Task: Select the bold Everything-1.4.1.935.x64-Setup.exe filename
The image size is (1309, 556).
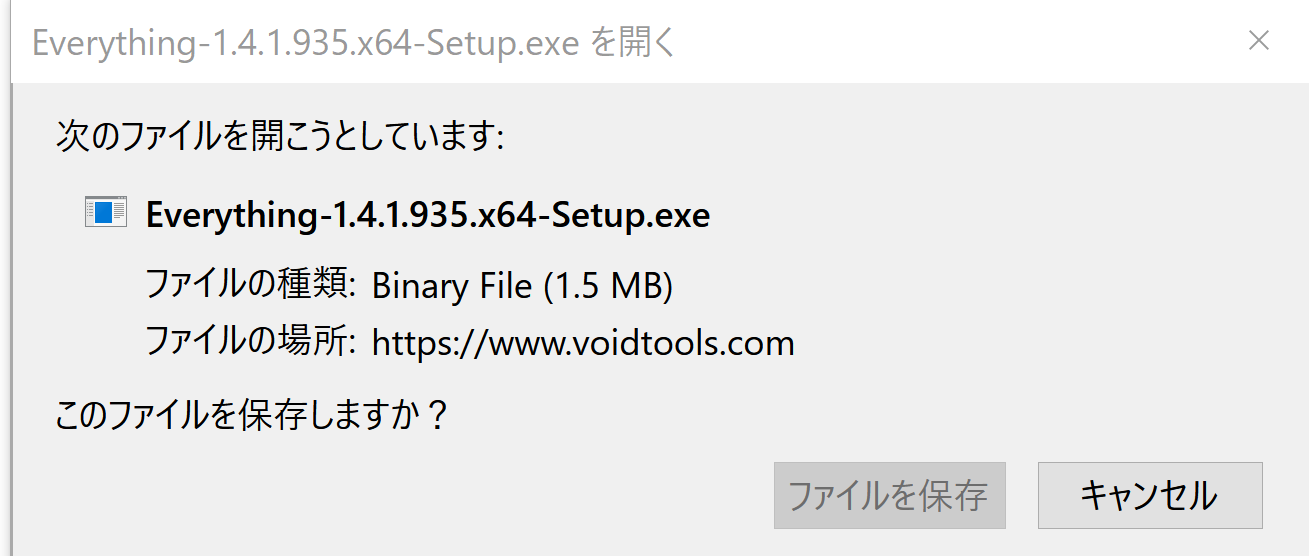Action: click(x=428, y=215)
